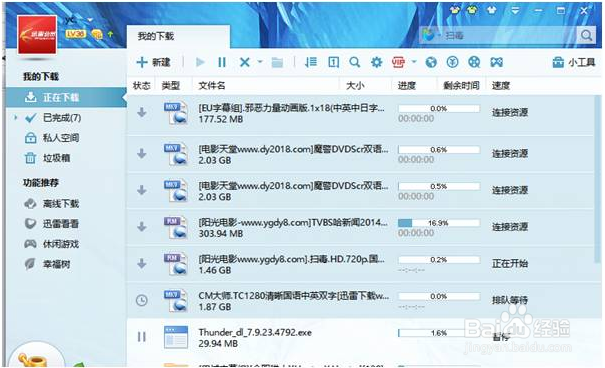Click the second green shirt skin icon in title bar
This screenshot has width=605, height=368.
tap(472, 10)
